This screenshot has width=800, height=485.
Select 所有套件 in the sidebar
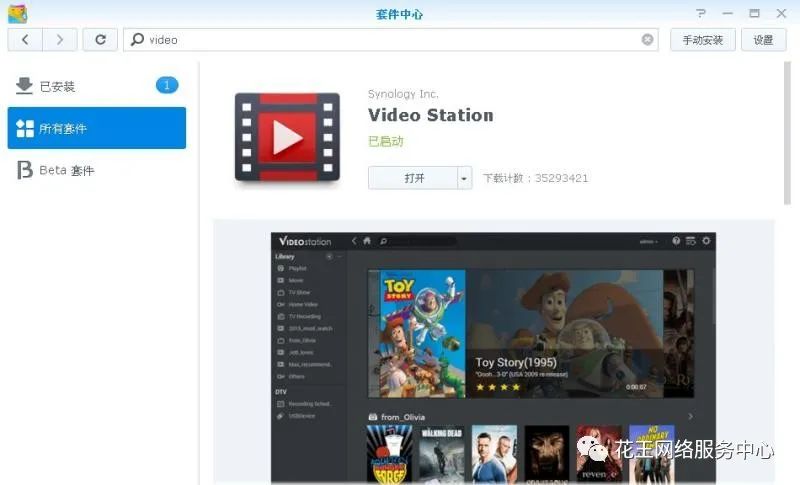tap(96, 128)
